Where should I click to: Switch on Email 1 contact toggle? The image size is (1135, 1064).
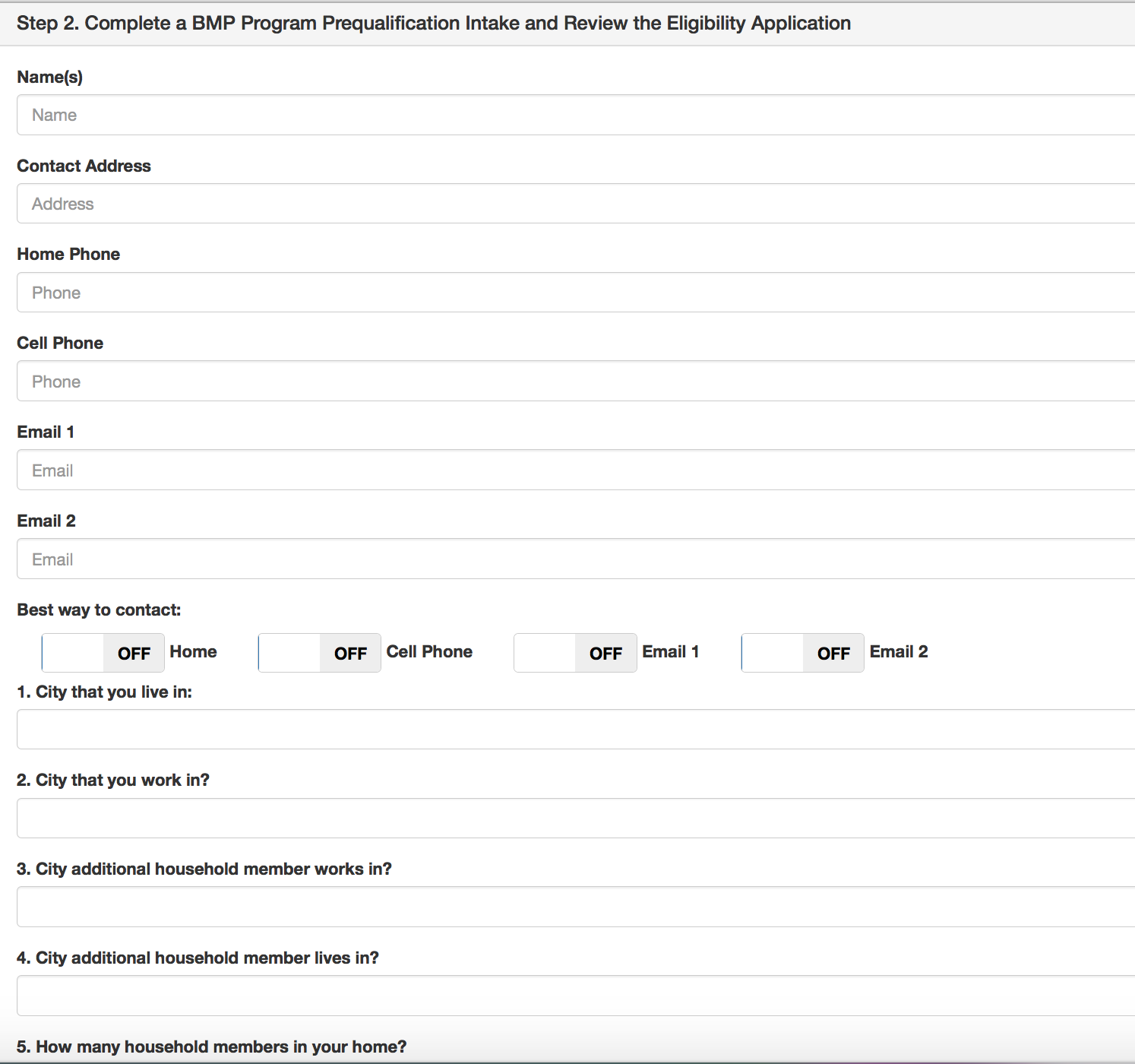[575, 653]
